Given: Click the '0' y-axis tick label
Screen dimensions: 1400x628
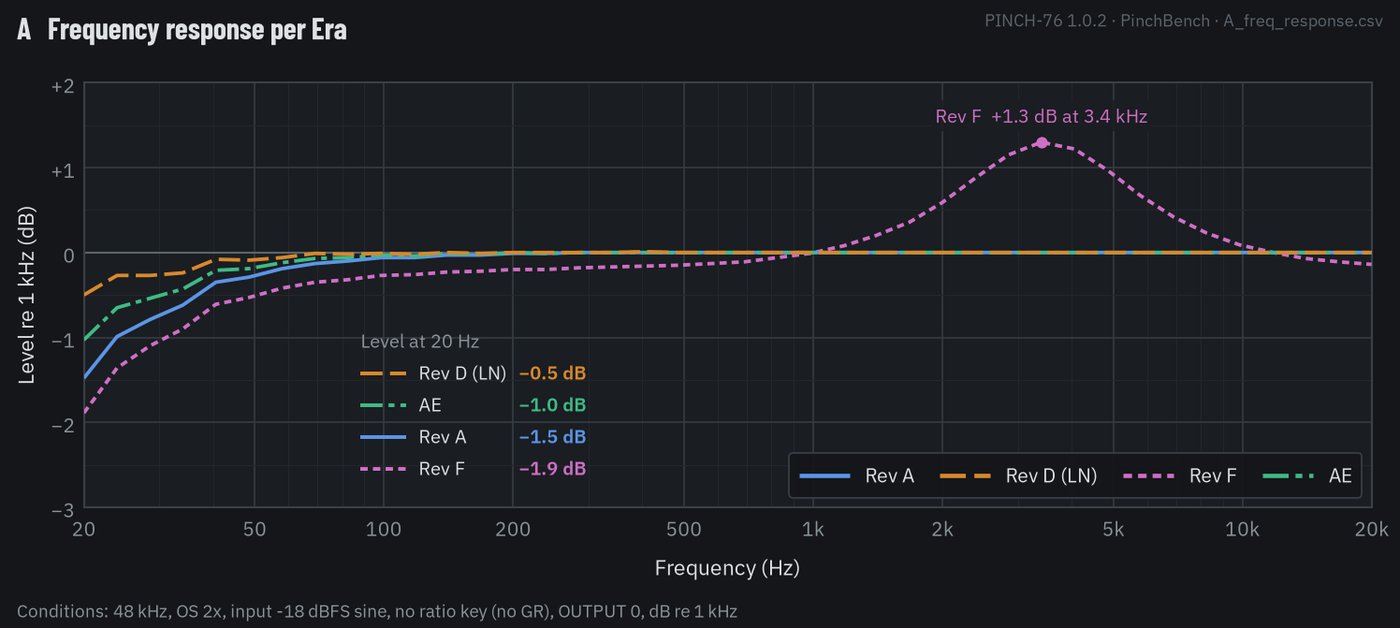Looking at the screenshot, I should [69, 254].
